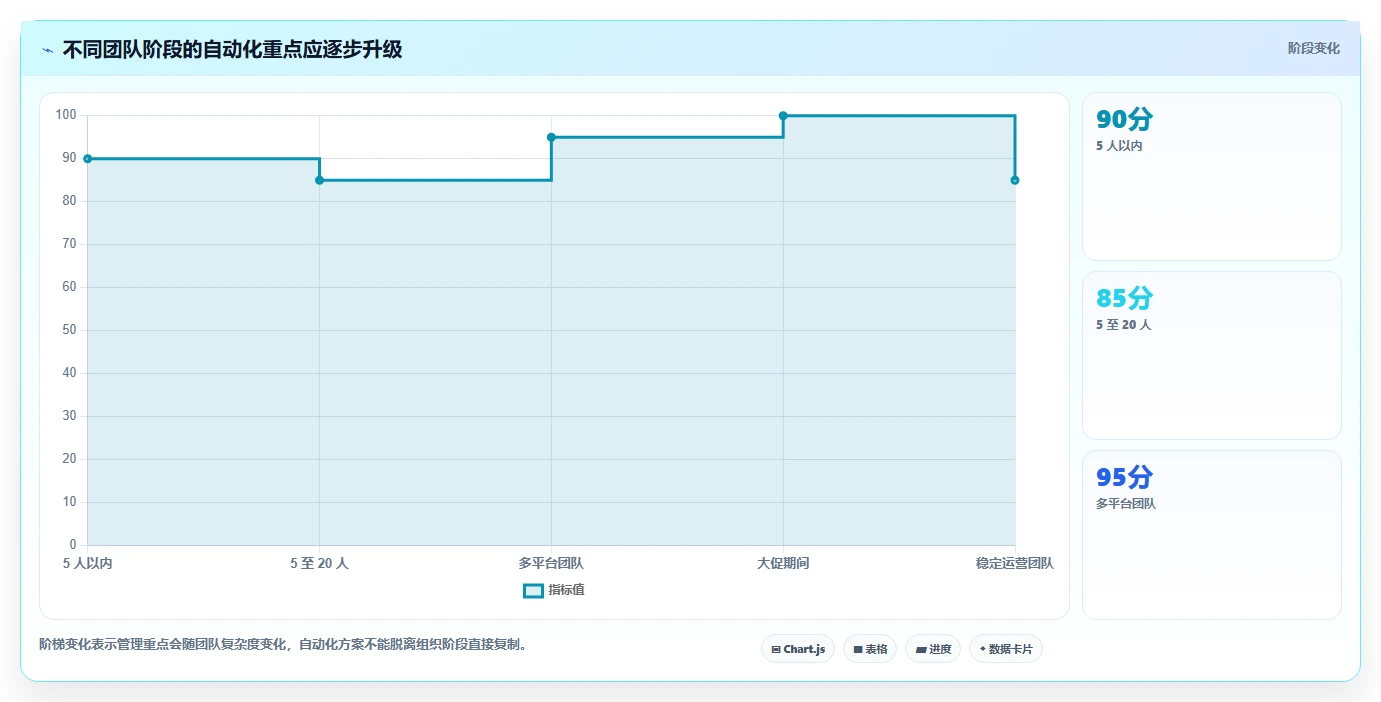Open the 95分 data card
This screenshot has width=1381, height=702.
(1211, 535)
